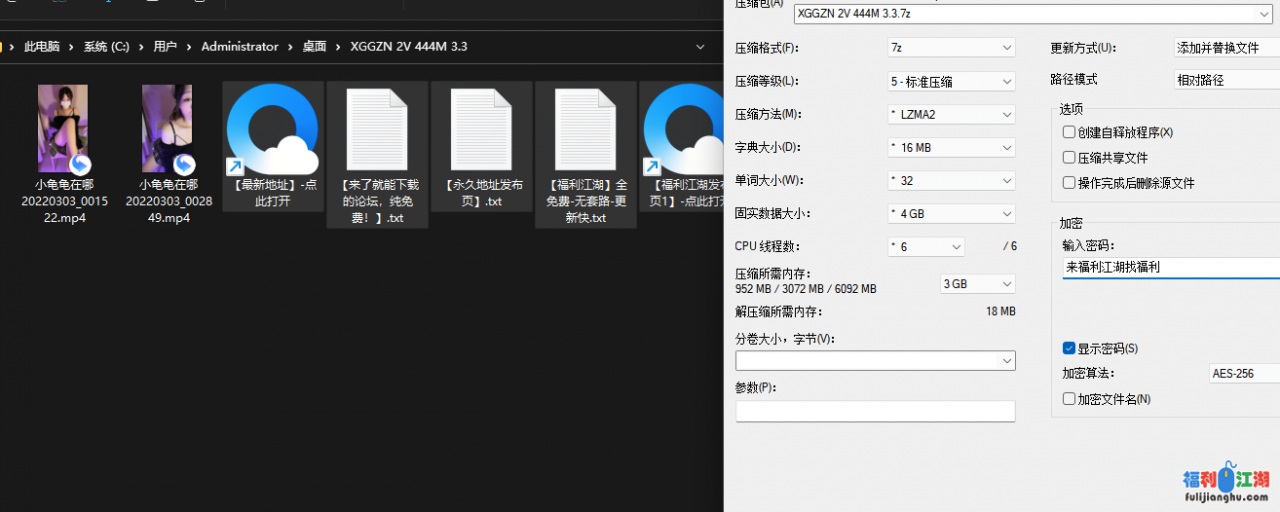Click the 输入密码 password field
Image resolution: width=1280 pixels, height=512 pixels.
(1170, 267)
